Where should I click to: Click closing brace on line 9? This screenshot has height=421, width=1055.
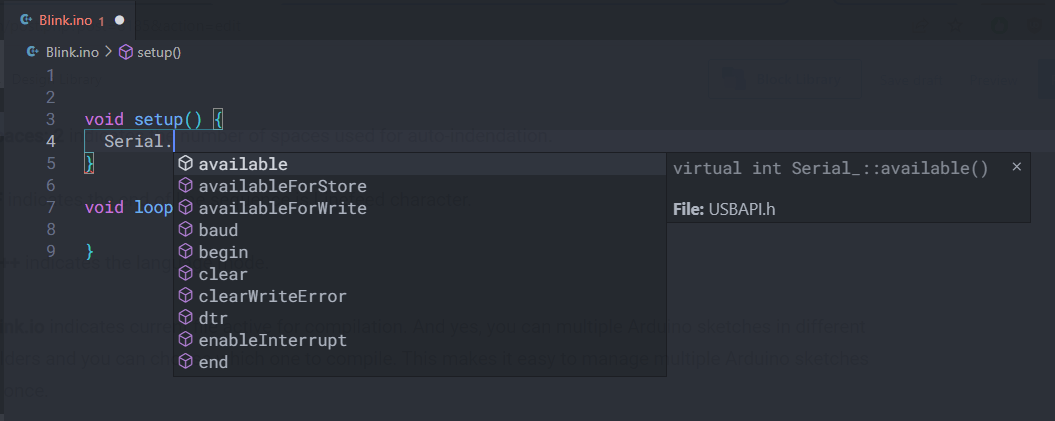89,252
